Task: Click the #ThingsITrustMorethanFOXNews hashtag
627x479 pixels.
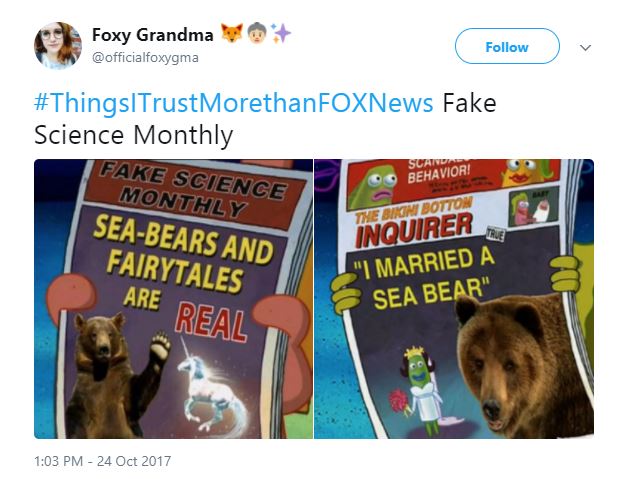Action: pyautogui.click(x=234, y=103)
